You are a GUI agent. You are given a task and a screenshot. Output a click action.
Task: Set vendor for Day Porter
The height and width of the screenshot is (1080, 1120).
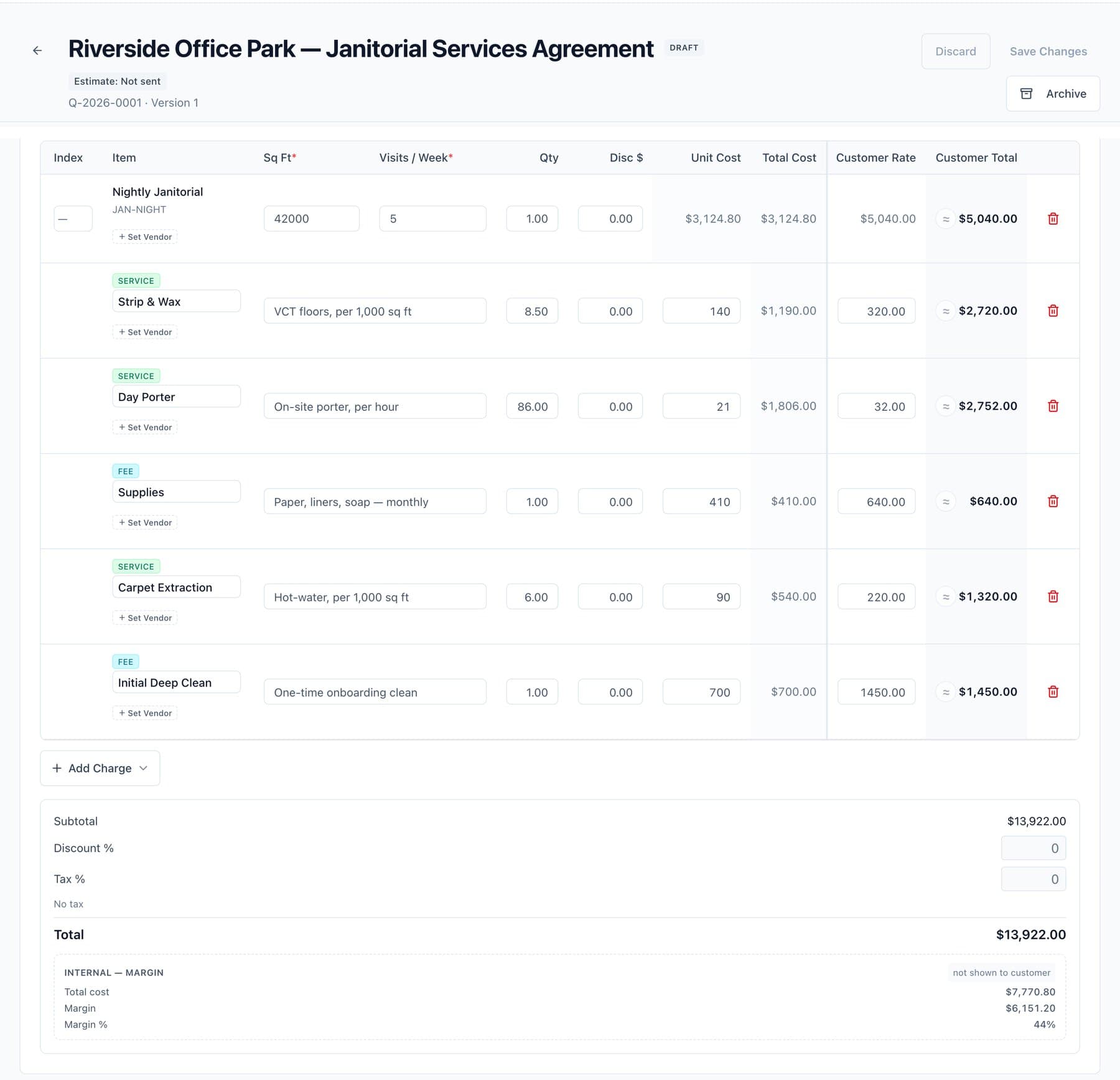click(145, 427)
